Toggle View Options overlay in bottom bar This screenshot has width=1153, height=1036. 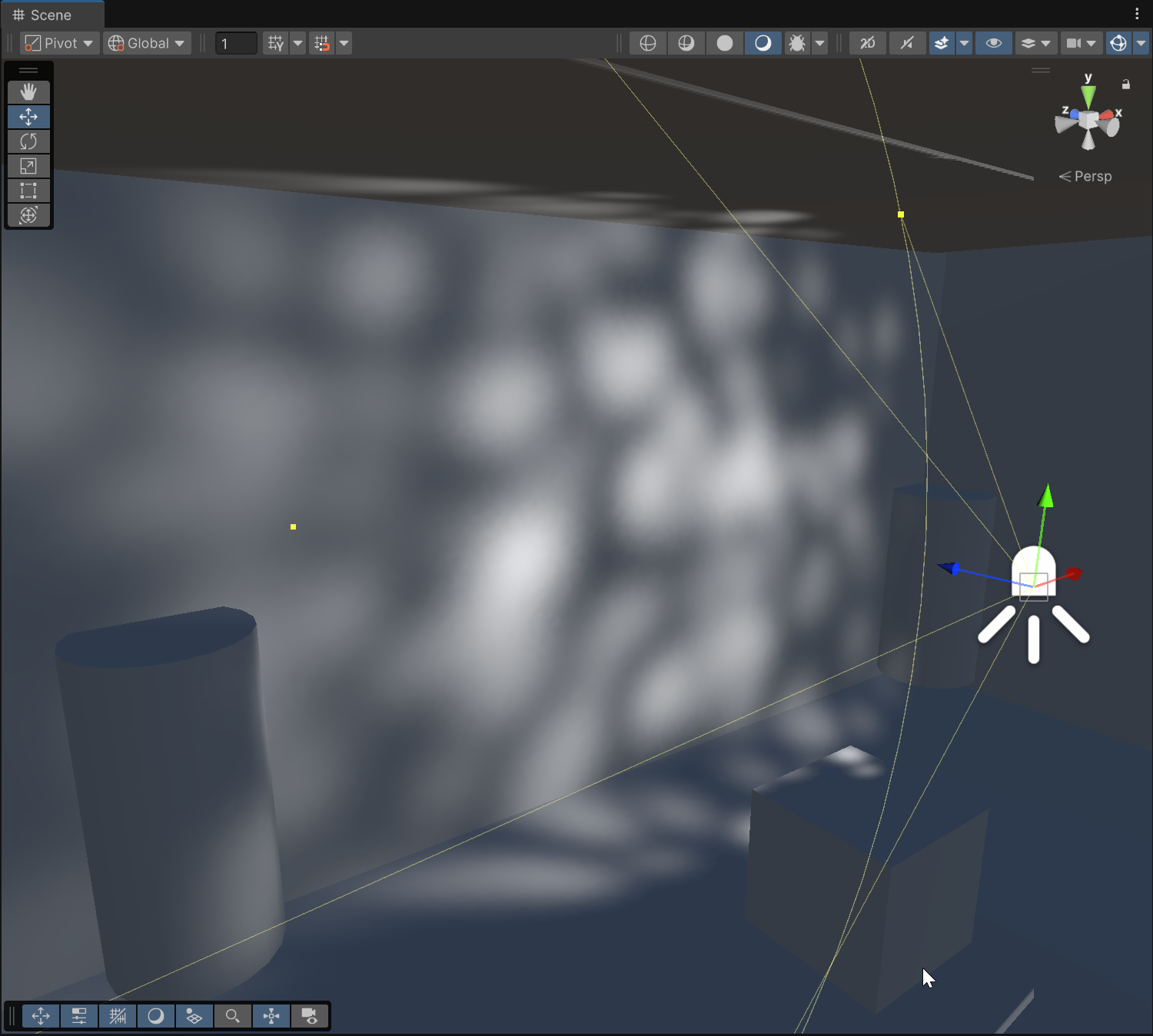194,1016
